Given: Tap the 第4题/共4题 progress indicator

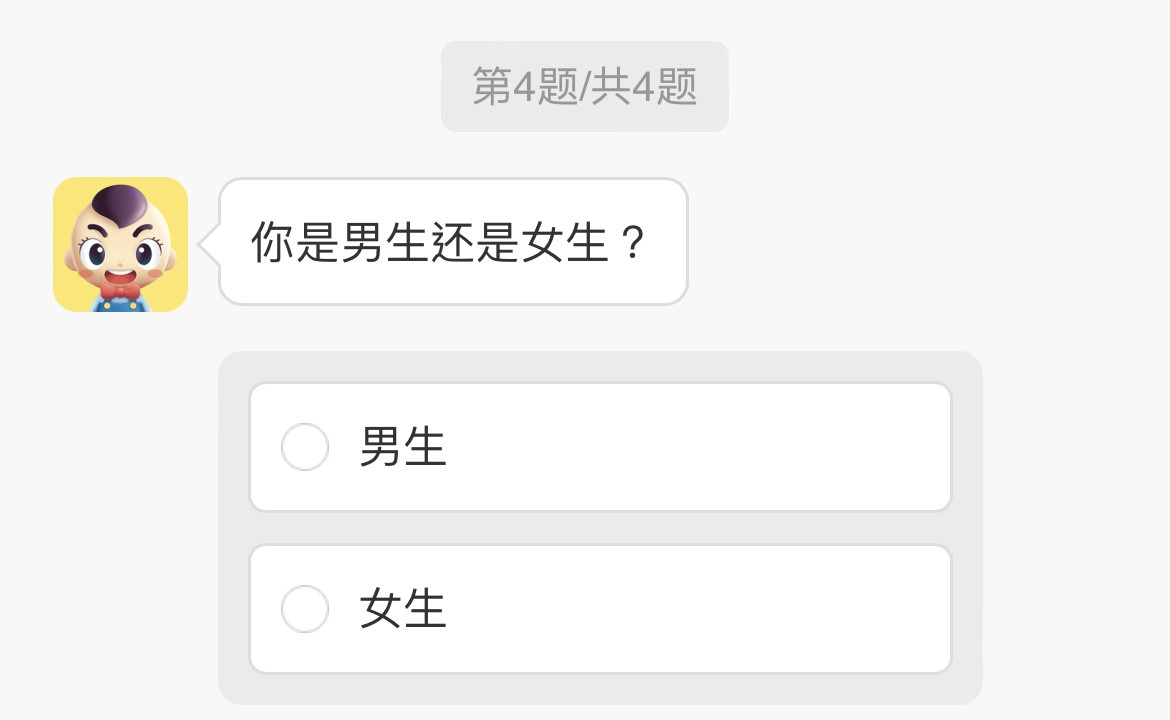Looking at the screenshot, I should pos(584,87).
